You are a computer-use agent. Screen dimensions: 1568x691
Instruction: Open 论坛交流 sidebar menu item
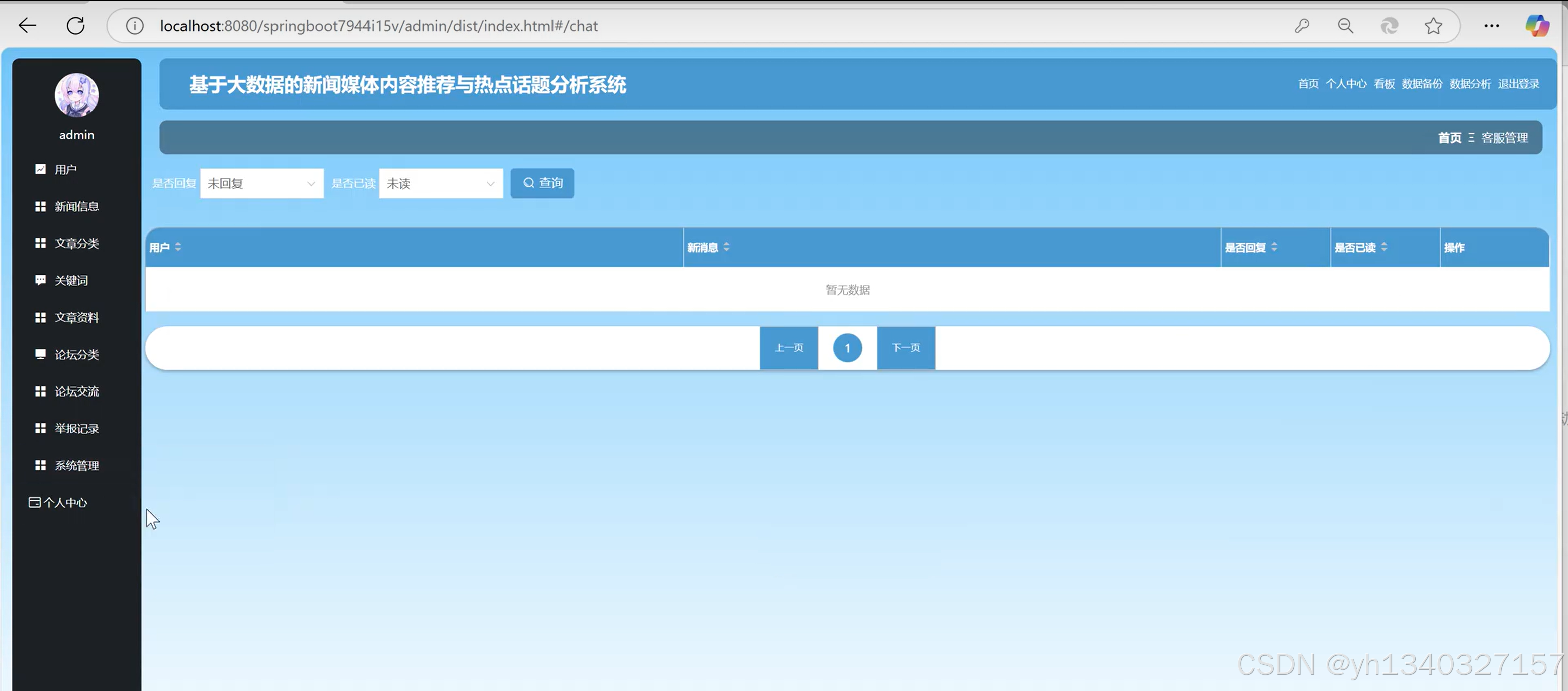coord(76,391)
